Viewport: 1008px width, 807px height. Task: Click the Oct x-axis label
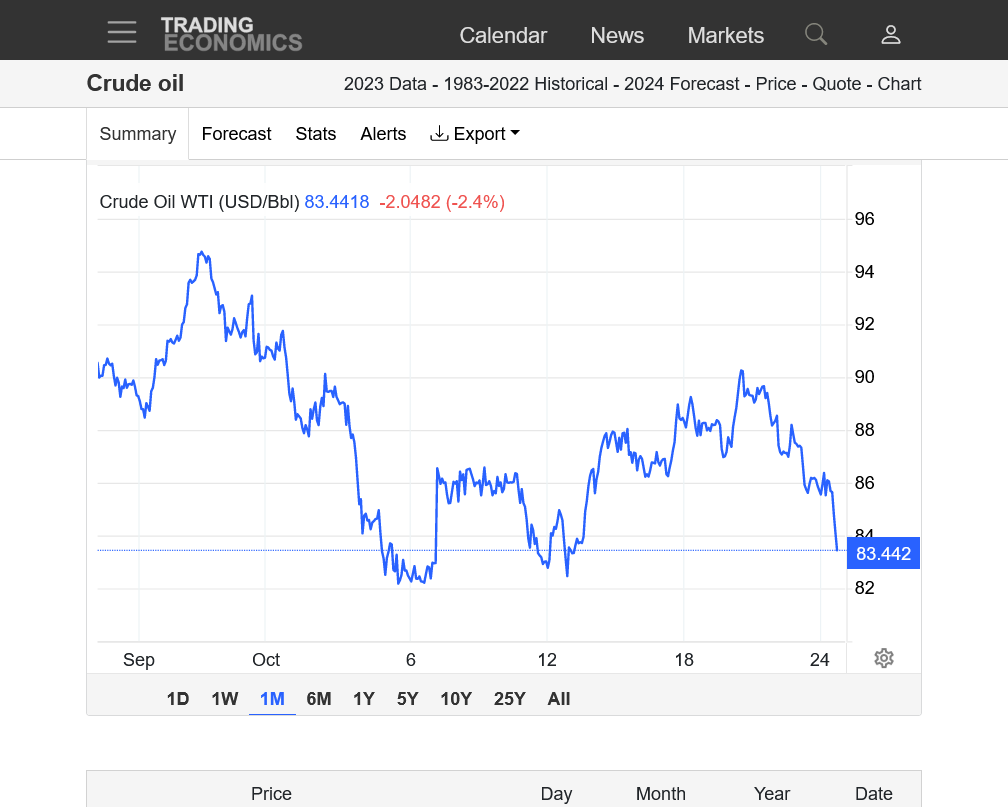[266, 660]
